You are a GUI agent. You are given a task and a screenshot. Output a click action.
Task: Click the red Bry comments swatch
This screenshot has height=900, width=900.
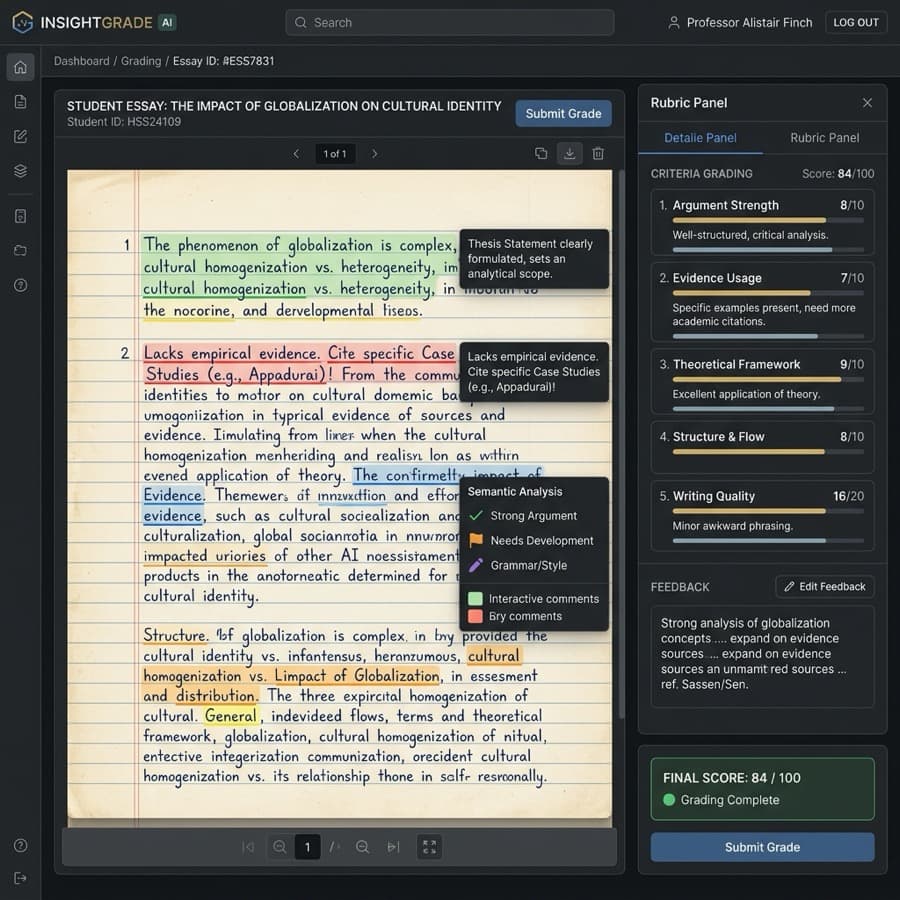point(475,616)
